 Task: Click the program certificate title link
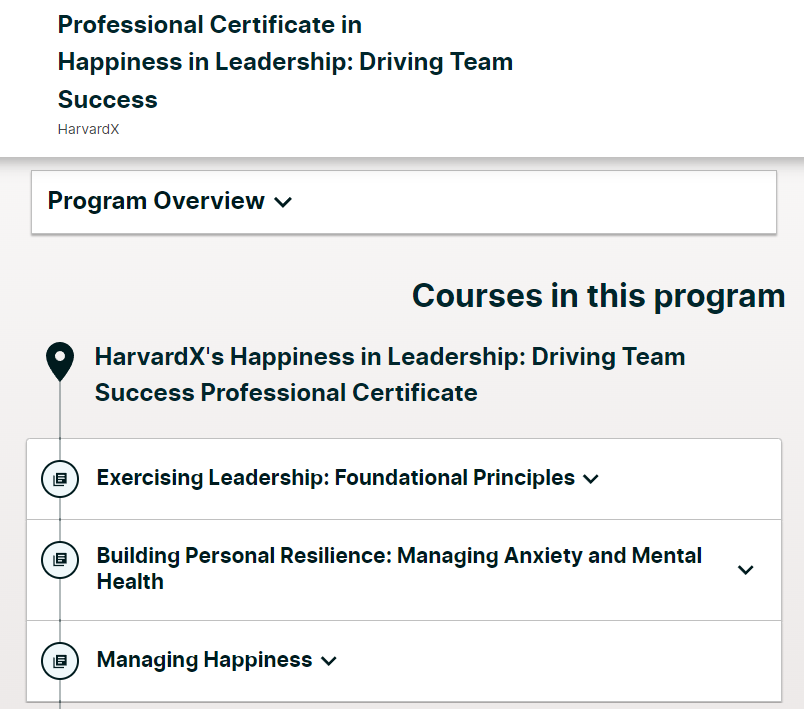point(284,61)
